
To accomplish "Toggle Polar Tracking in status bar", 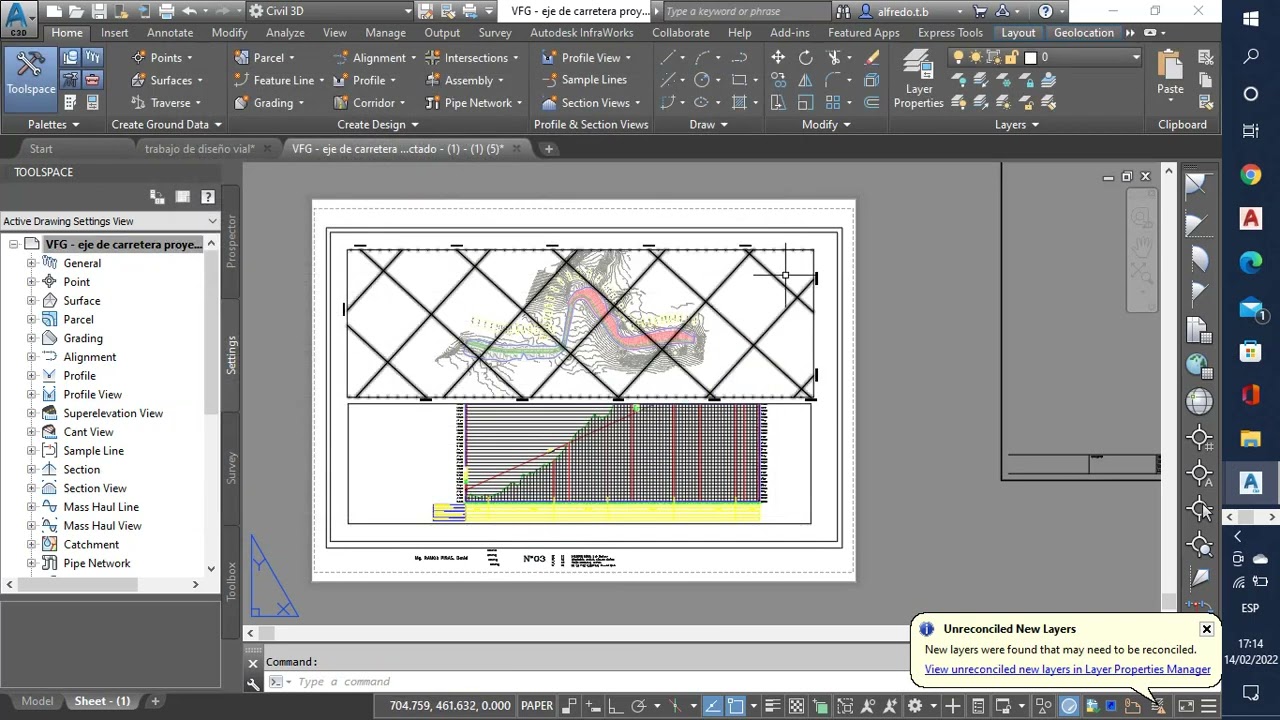I will 638,706.
